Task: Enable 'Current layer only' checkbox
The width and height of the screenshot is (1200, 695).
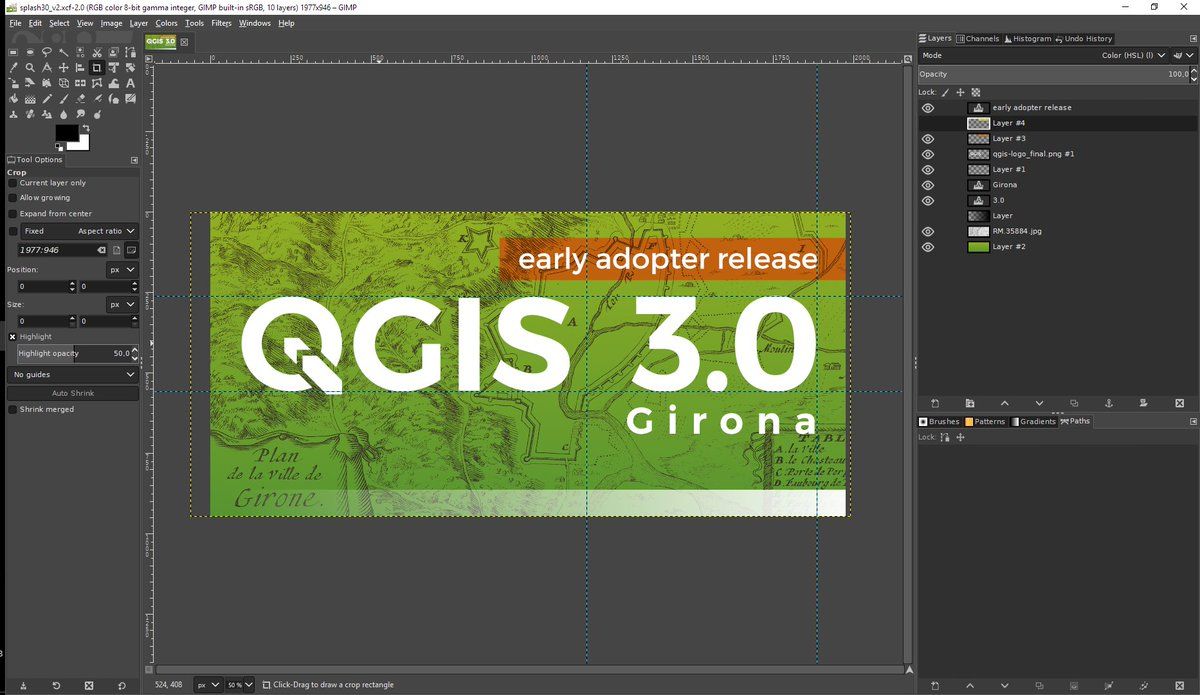Action: click(12, 183)
